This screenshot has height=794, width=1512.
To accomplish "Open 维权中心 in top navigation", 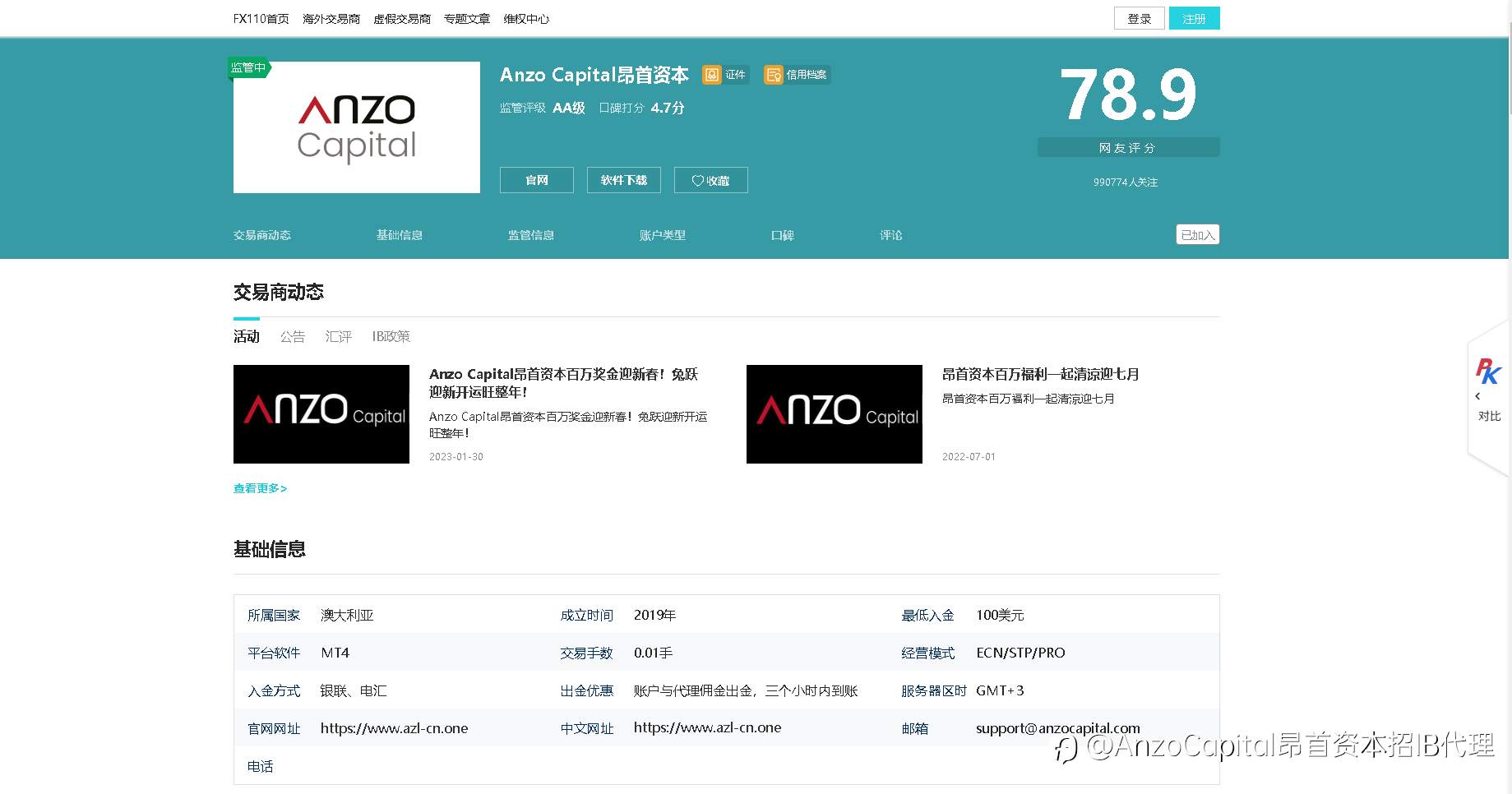I will click(526, 19).
